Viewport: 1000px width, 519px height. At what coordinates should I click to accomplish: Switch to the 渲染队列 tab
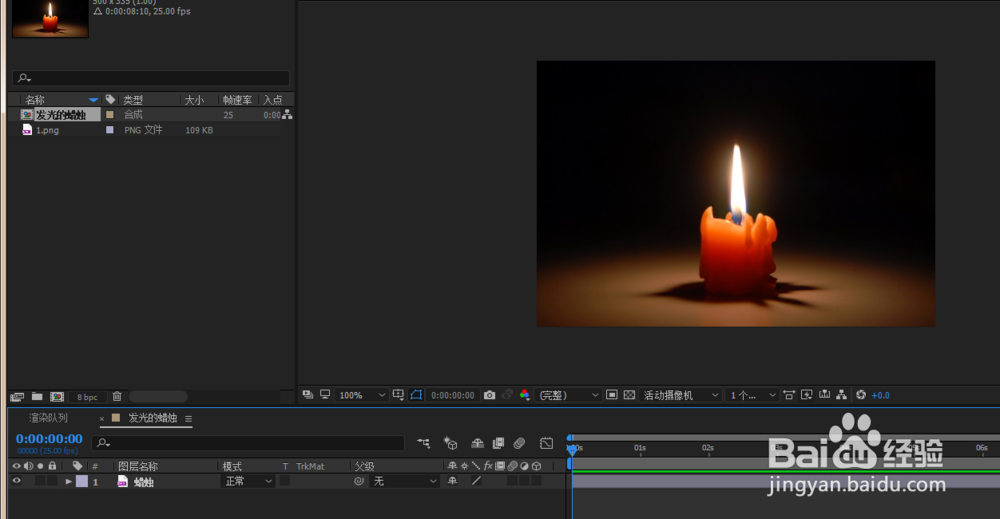pyautogui.click(x=48, y=418)
